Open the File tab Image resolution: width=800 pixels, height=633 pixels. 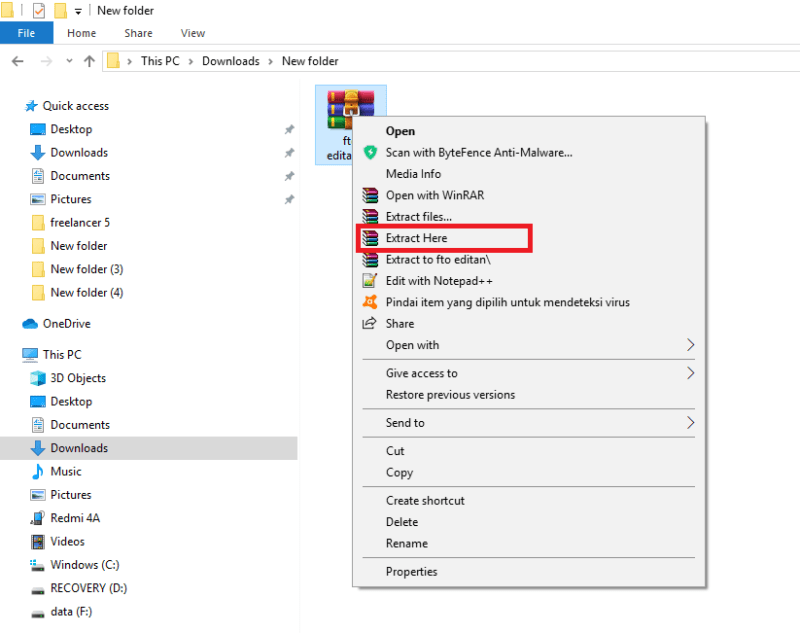click(x=27, y=33)
